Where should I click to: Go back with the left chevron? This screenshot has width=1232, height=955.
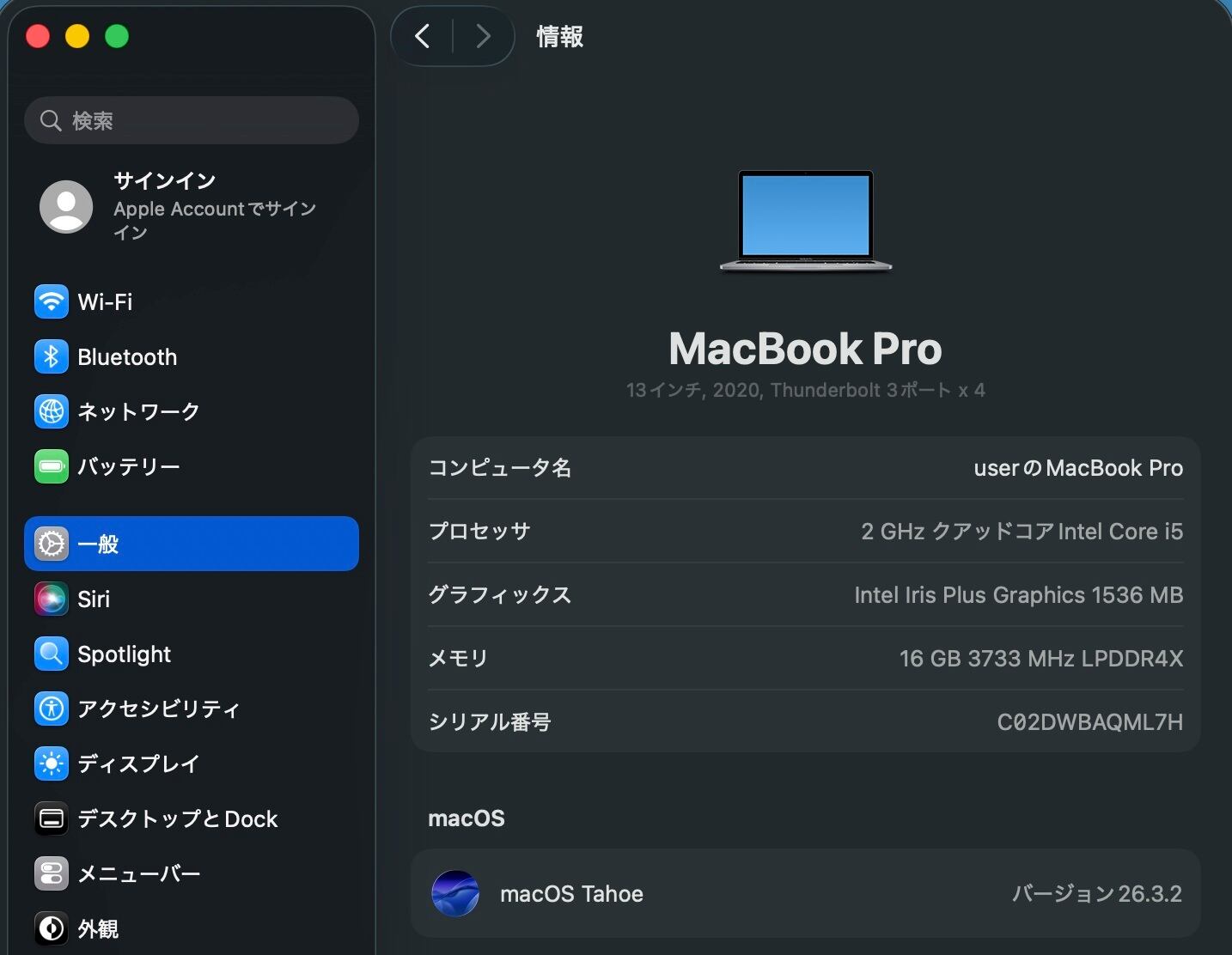[422, 36]
